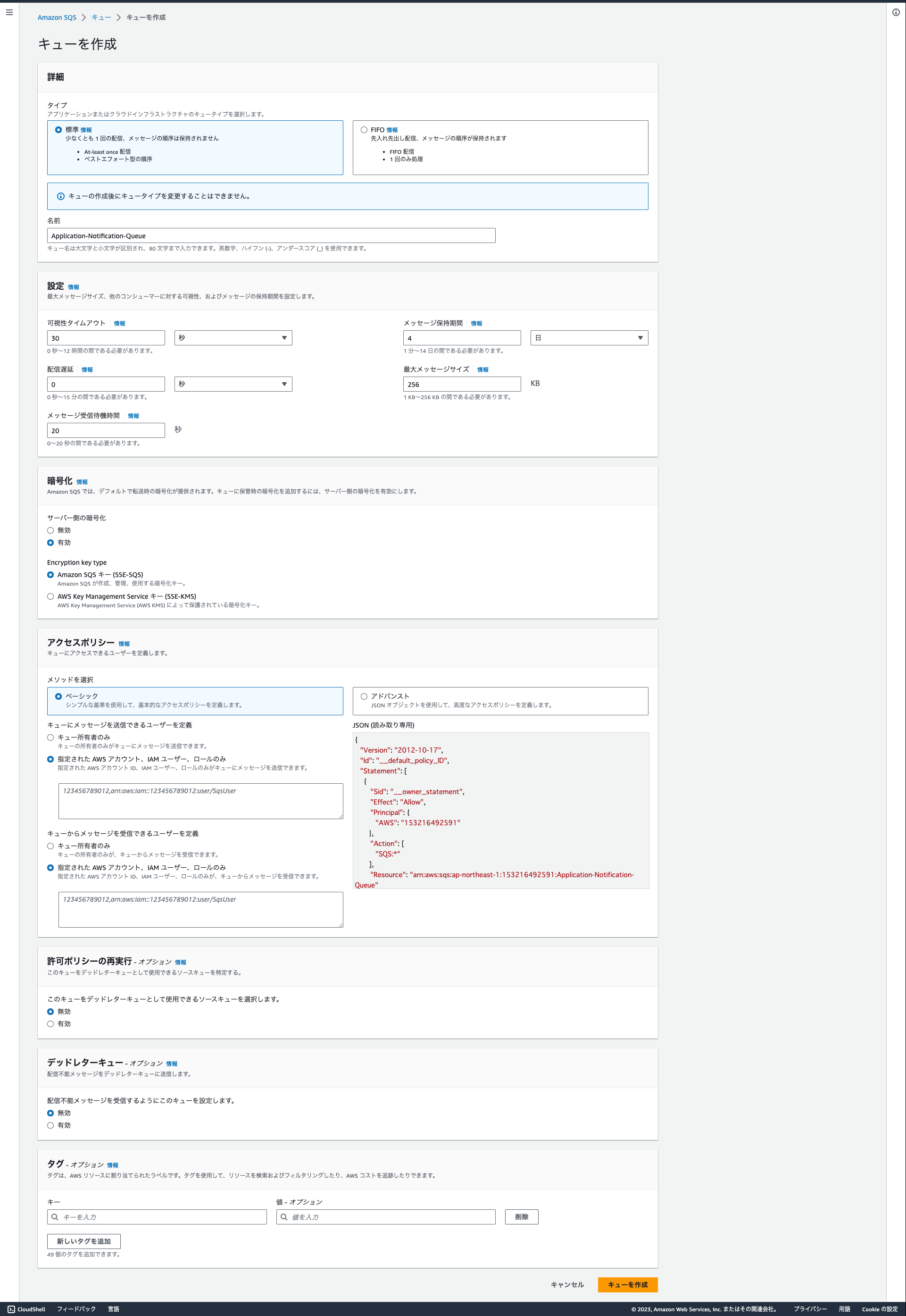Select キュー所有者のみ for receiving messages
This screenshot has height=1316, width=906.
pos(50,846)
